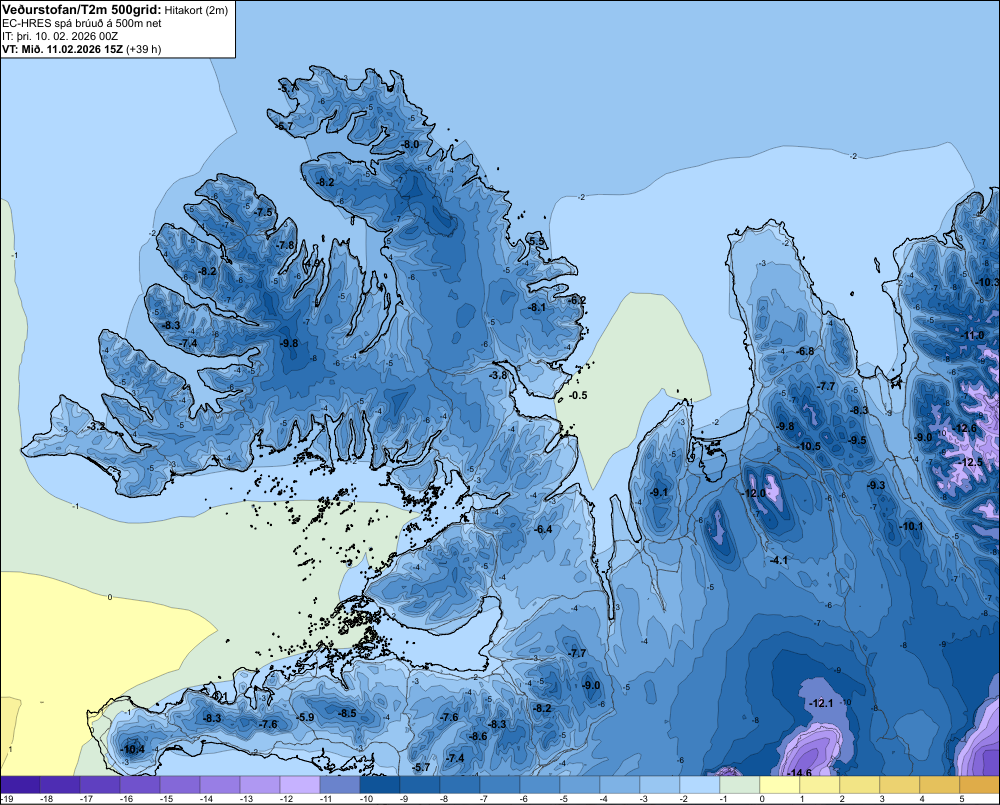Screen dimensions: 1000x805
Task: Click the '-8.0' temperature label
Action: 410,144
